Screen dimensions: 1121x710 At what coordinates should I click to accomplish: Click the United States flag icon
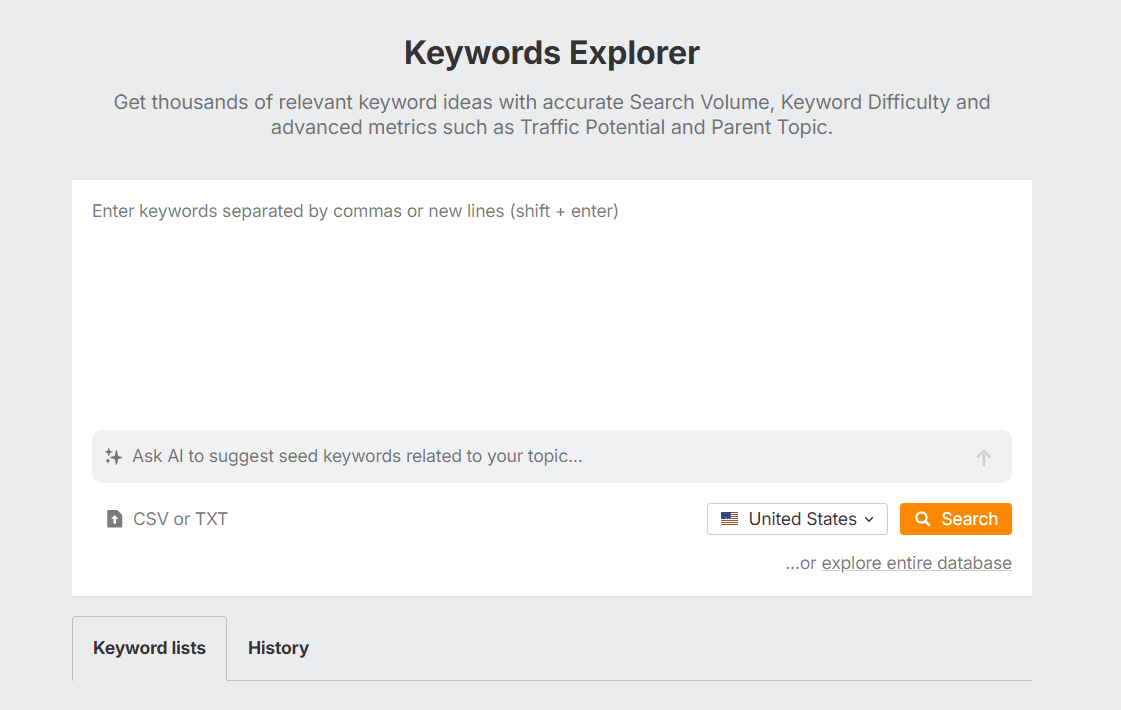tap(731, 518)
